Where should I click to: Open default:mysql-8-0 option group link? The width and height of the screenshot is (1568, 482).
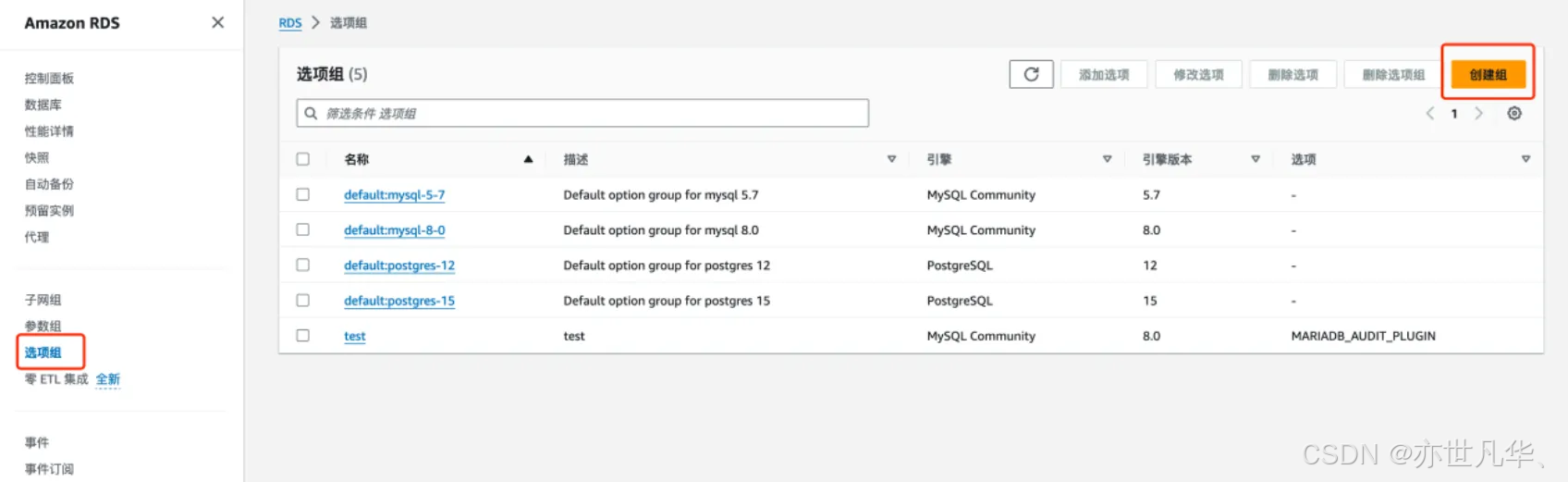[394, 229]
